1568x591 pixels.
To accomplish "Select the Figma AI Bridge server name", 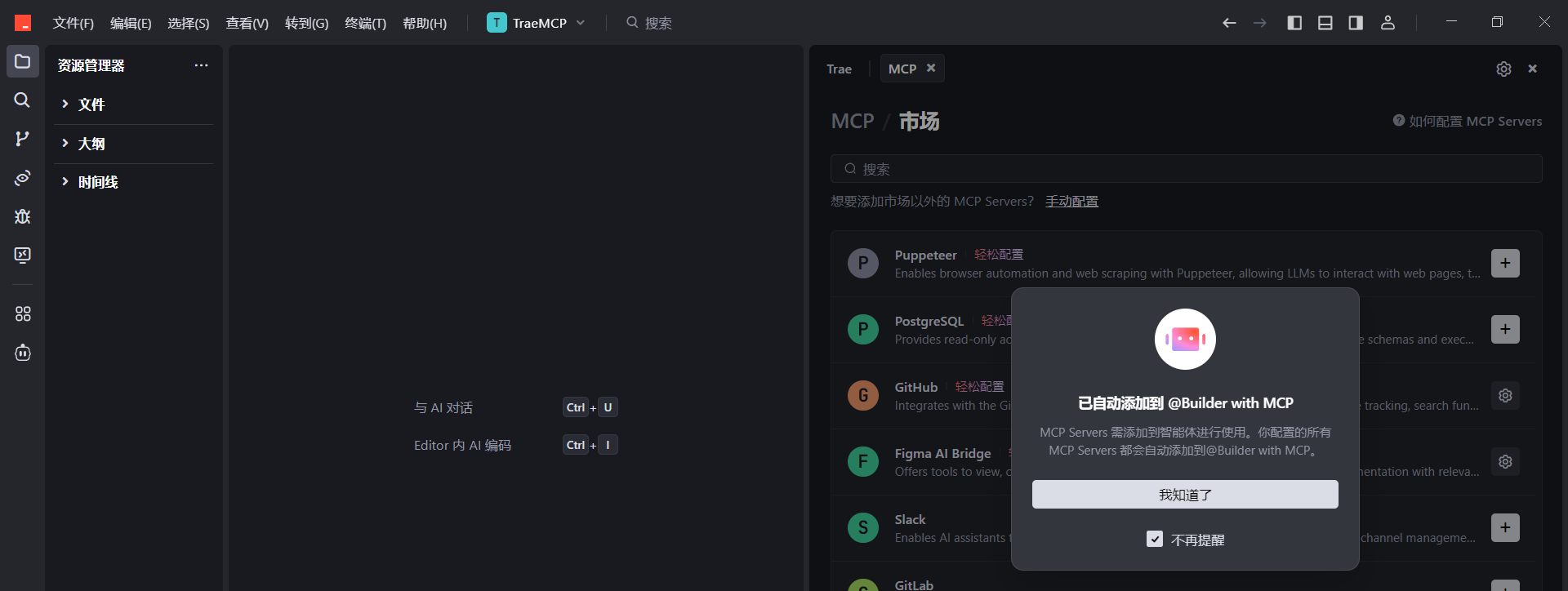I will 942,453.
